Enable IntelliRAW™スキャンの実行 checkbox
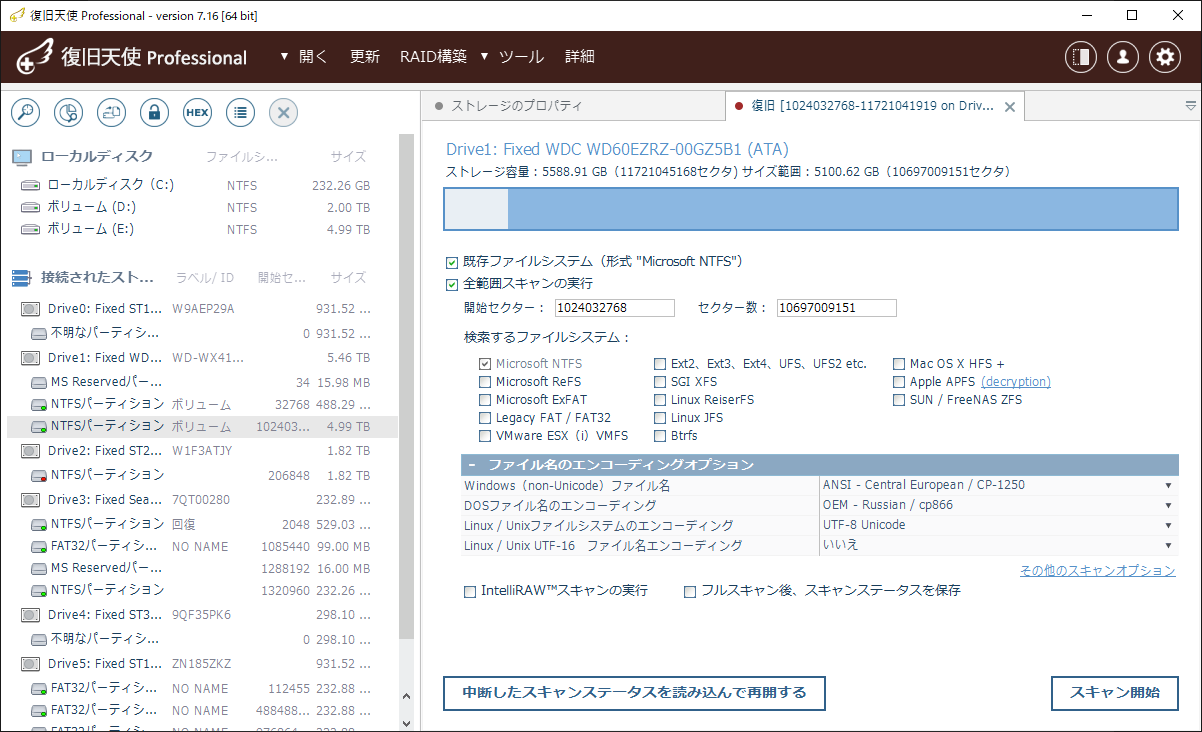1202x732 pixels. [470, 592]
